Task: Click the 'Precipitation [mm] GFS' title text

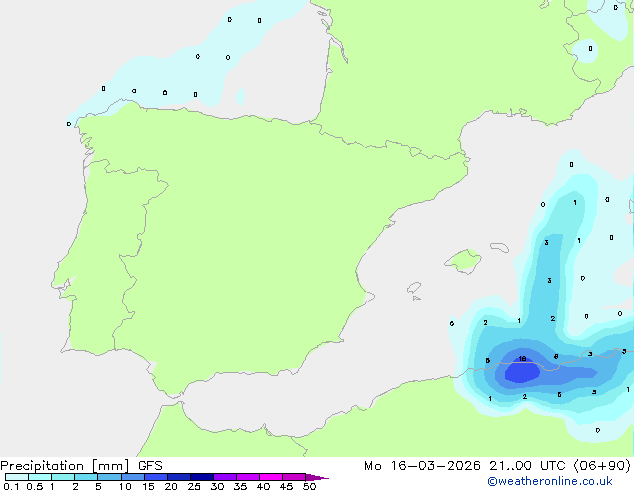Action: (81, 466)
